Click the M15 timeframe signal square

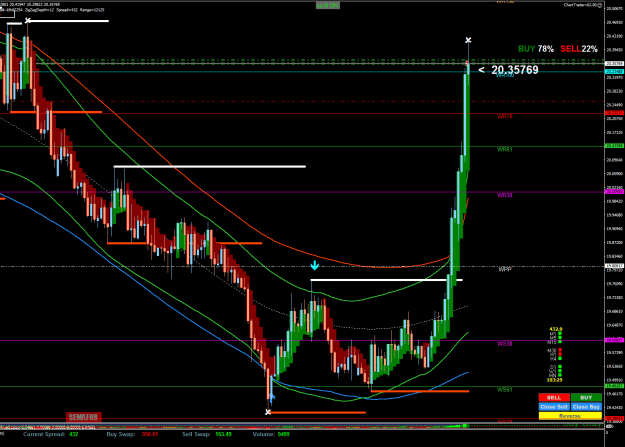pos(560,342)
